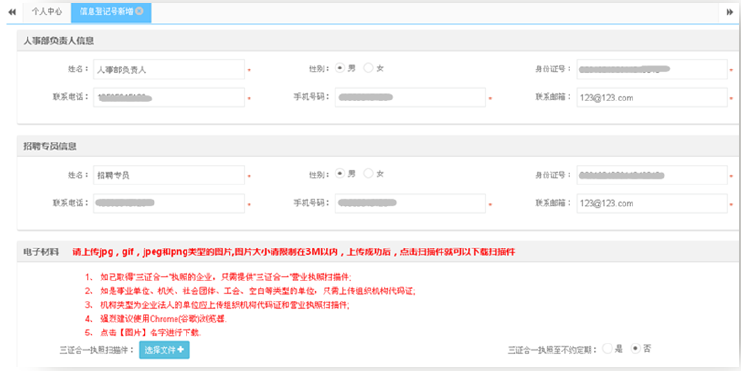This screenshot has width=741, height=371.
Task: Choose 否 for 三证合一执照至不约定期
Action: pos(636,349)
